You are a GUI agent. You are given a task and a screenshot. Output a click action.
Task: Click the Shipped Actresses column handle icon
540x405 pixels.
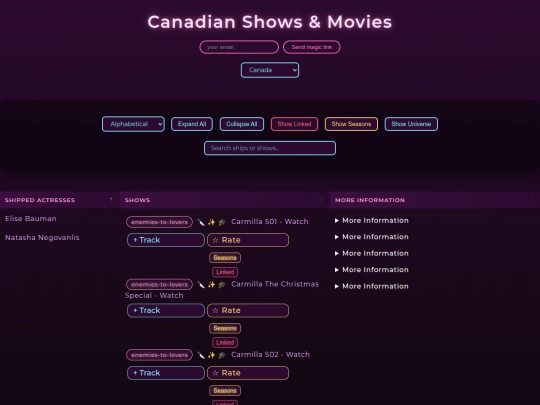[x=111, y=200]
